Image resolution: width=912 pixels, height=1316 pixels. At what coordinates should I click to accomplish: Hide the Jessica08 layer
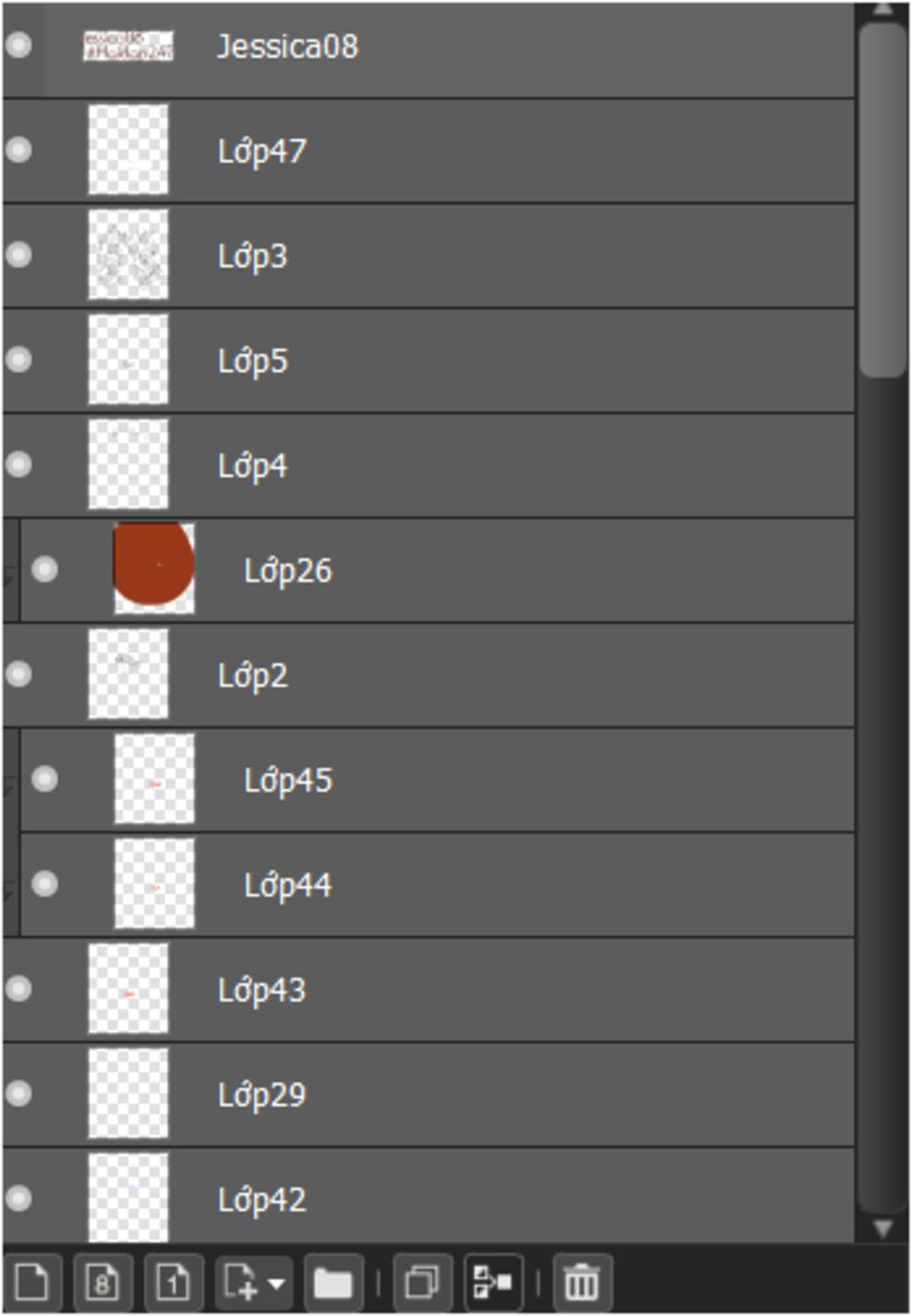pyautogui.click(x=19, y=45)
